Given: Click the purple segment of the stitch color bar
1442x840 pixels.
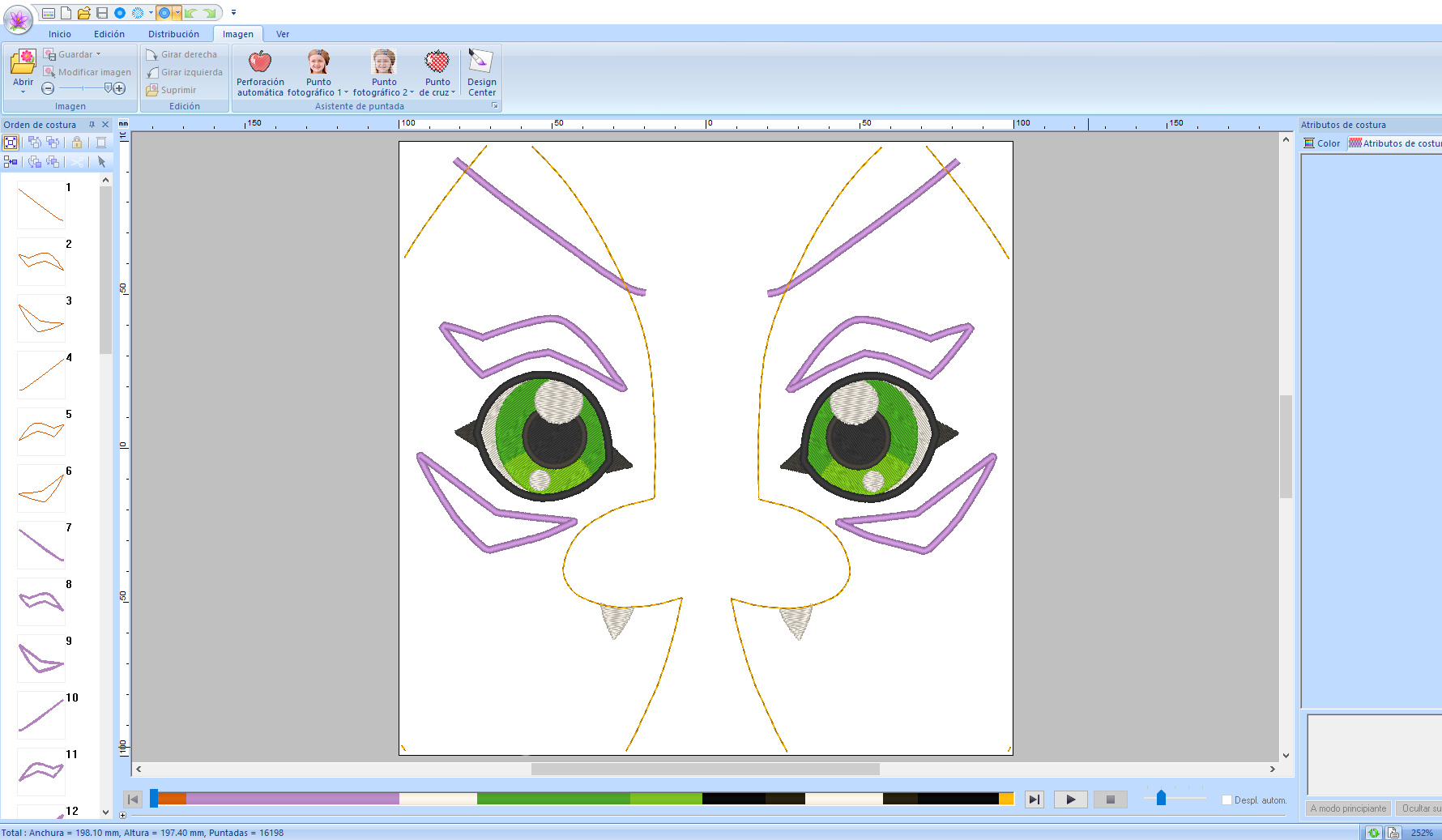Looking at the screenshot, I should point(292,799).
